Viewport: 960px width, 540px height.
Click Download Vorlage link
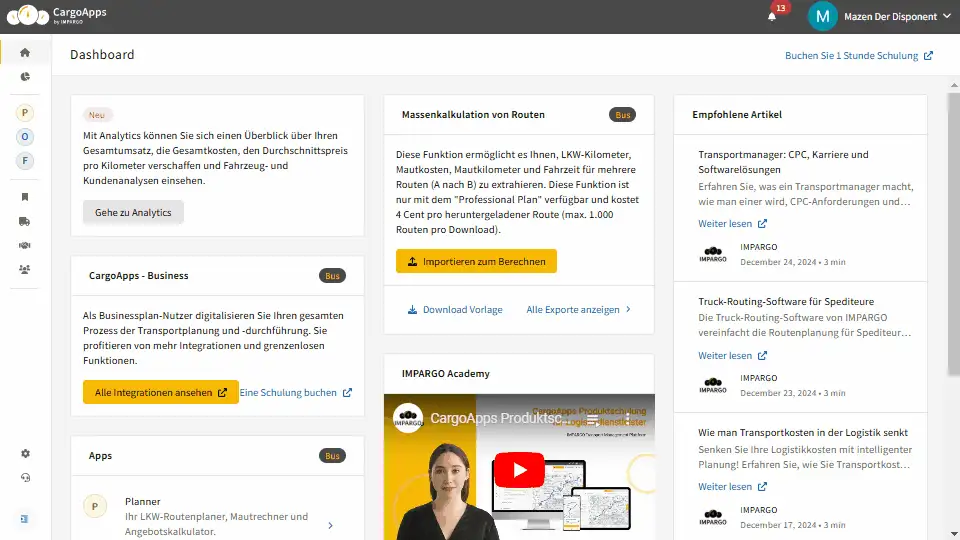coord(455,310)
